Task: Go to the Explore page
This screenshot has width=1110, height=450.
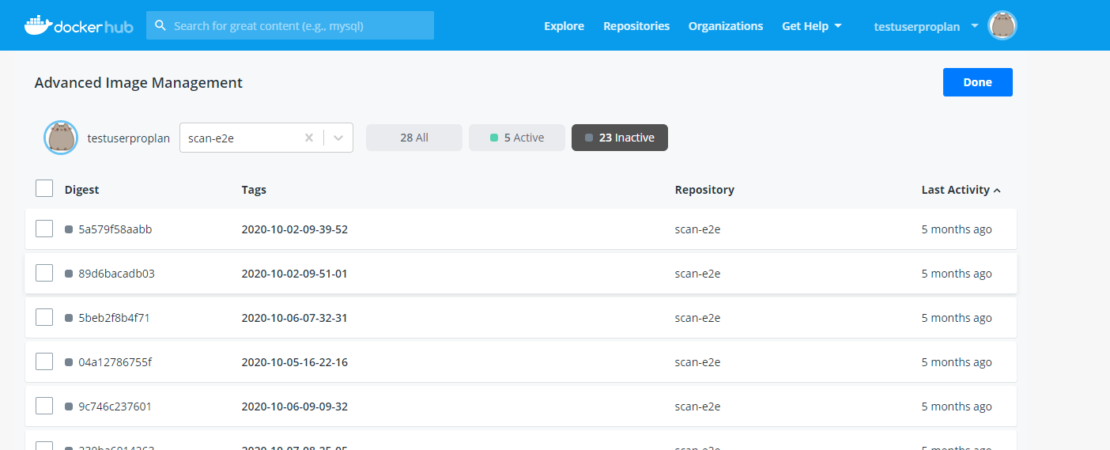Action: click(x=564, y=26)
